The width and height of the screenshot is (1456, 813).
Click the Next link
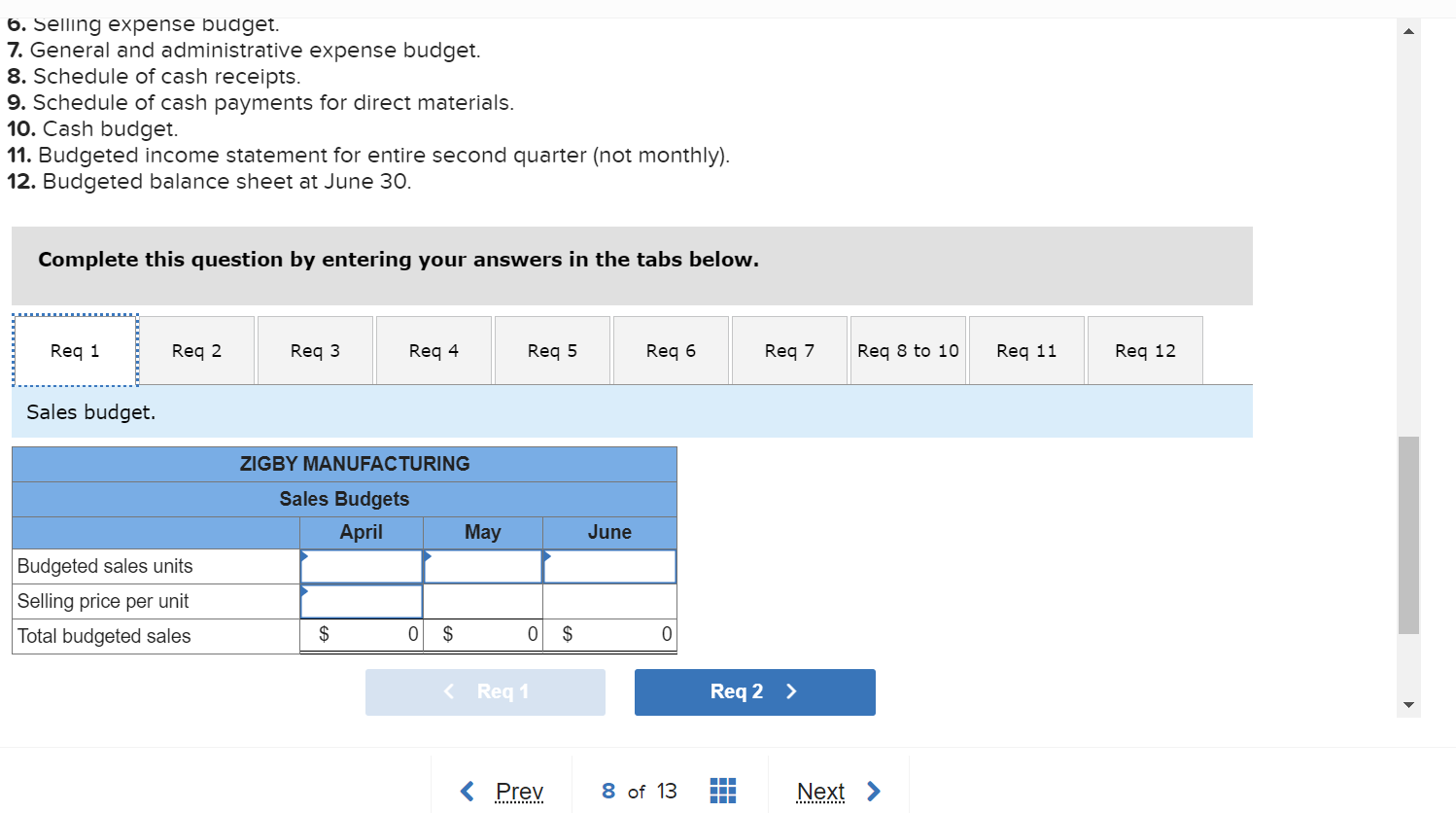coord(820,791)
